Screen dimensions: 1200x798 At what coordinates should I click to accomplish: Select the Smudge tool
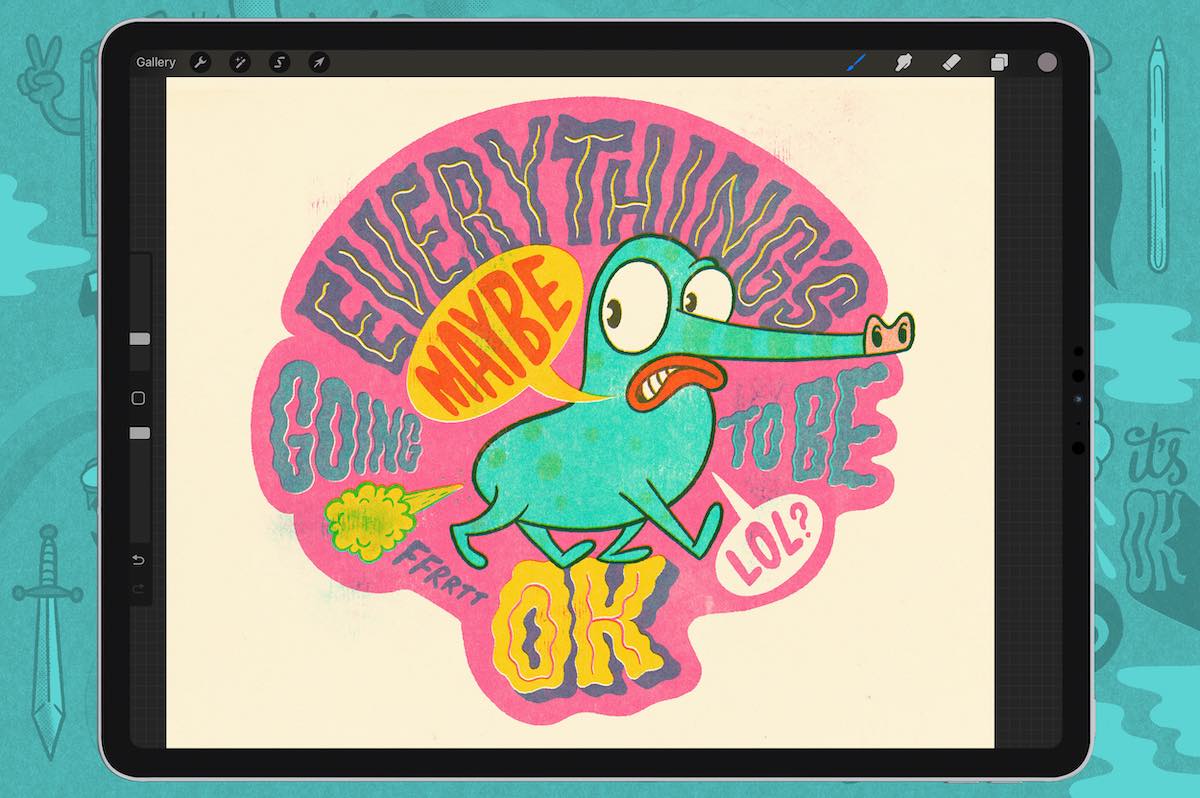click(902, 62)
